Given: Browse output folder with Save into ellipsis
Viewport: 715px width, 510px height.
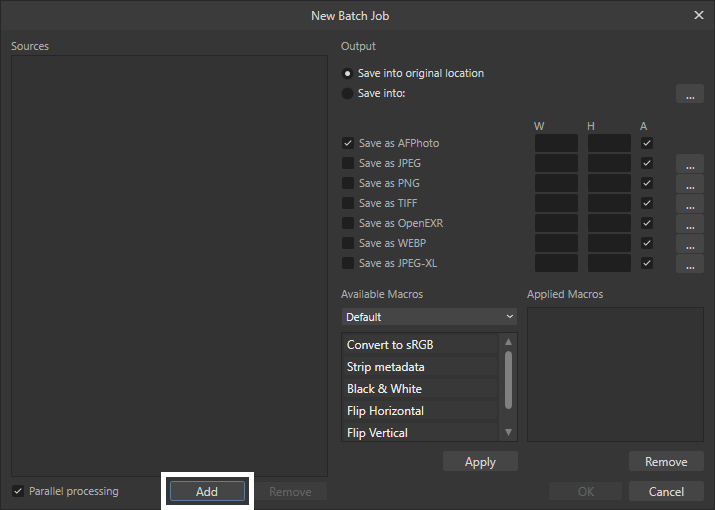Looking at the screenshot, I should [x=689, y=94].
